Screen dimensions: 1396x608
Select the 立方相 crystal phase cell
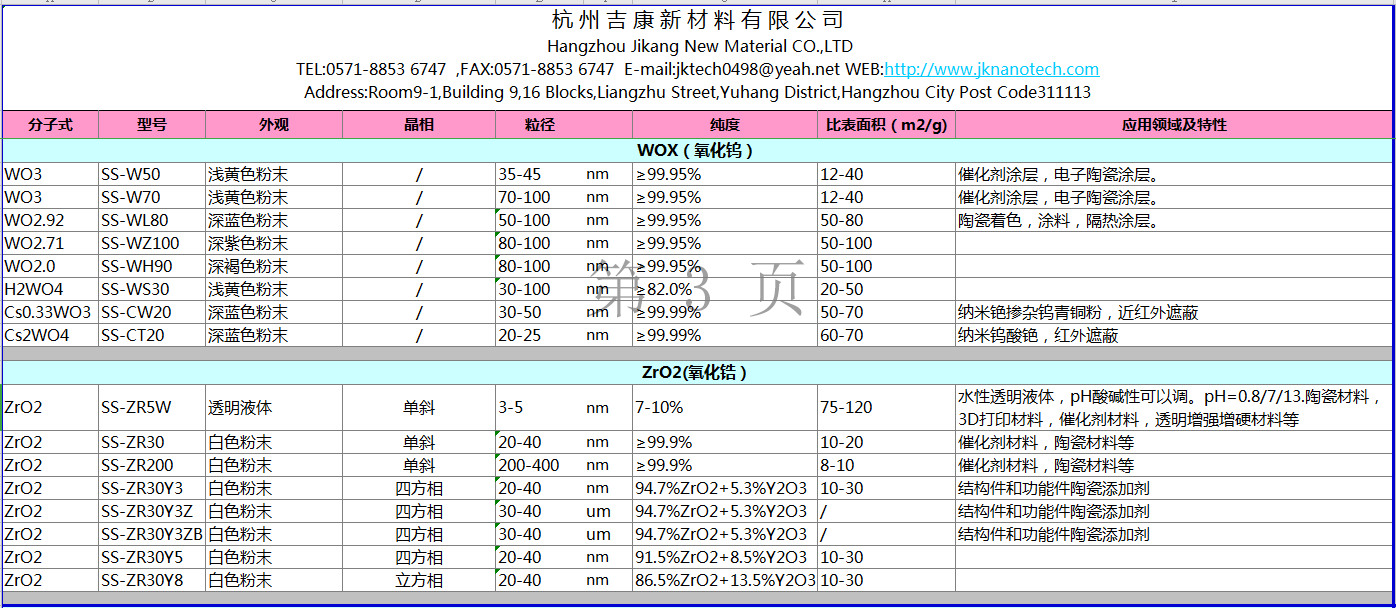click(419, 580)
